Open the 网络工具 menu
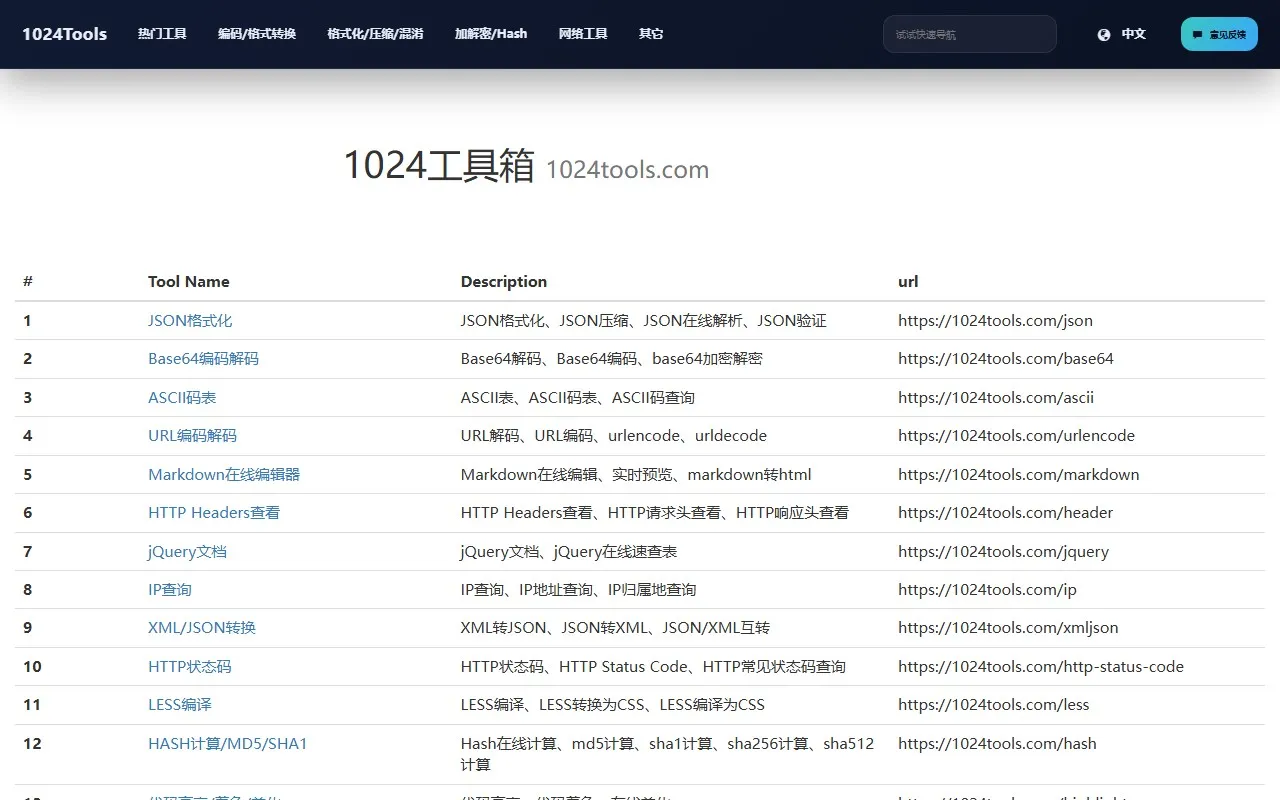1280x800 pixels. 583,33
